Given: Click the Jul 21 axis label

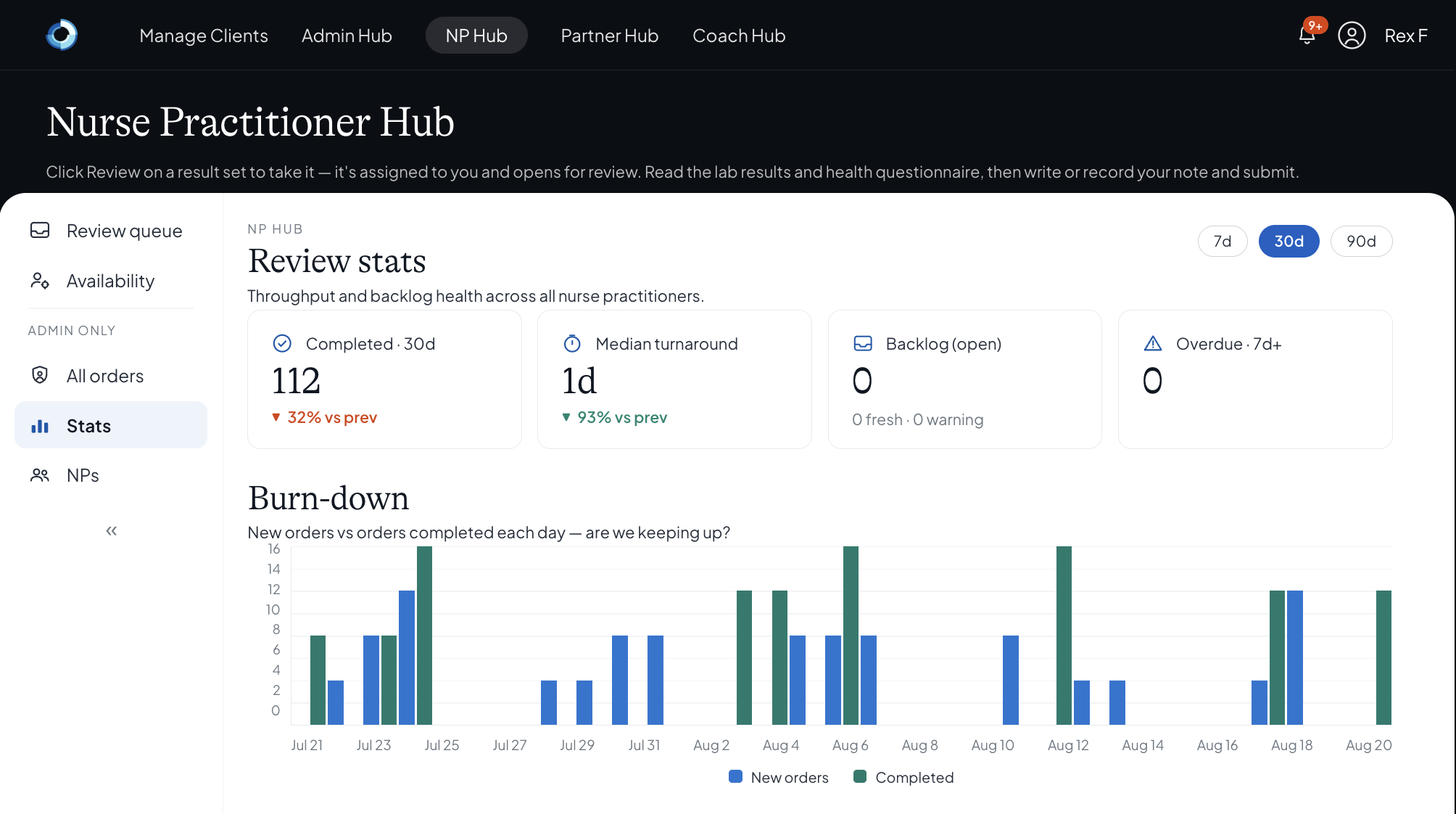Looking at the screenshot, I should point(307,745).
